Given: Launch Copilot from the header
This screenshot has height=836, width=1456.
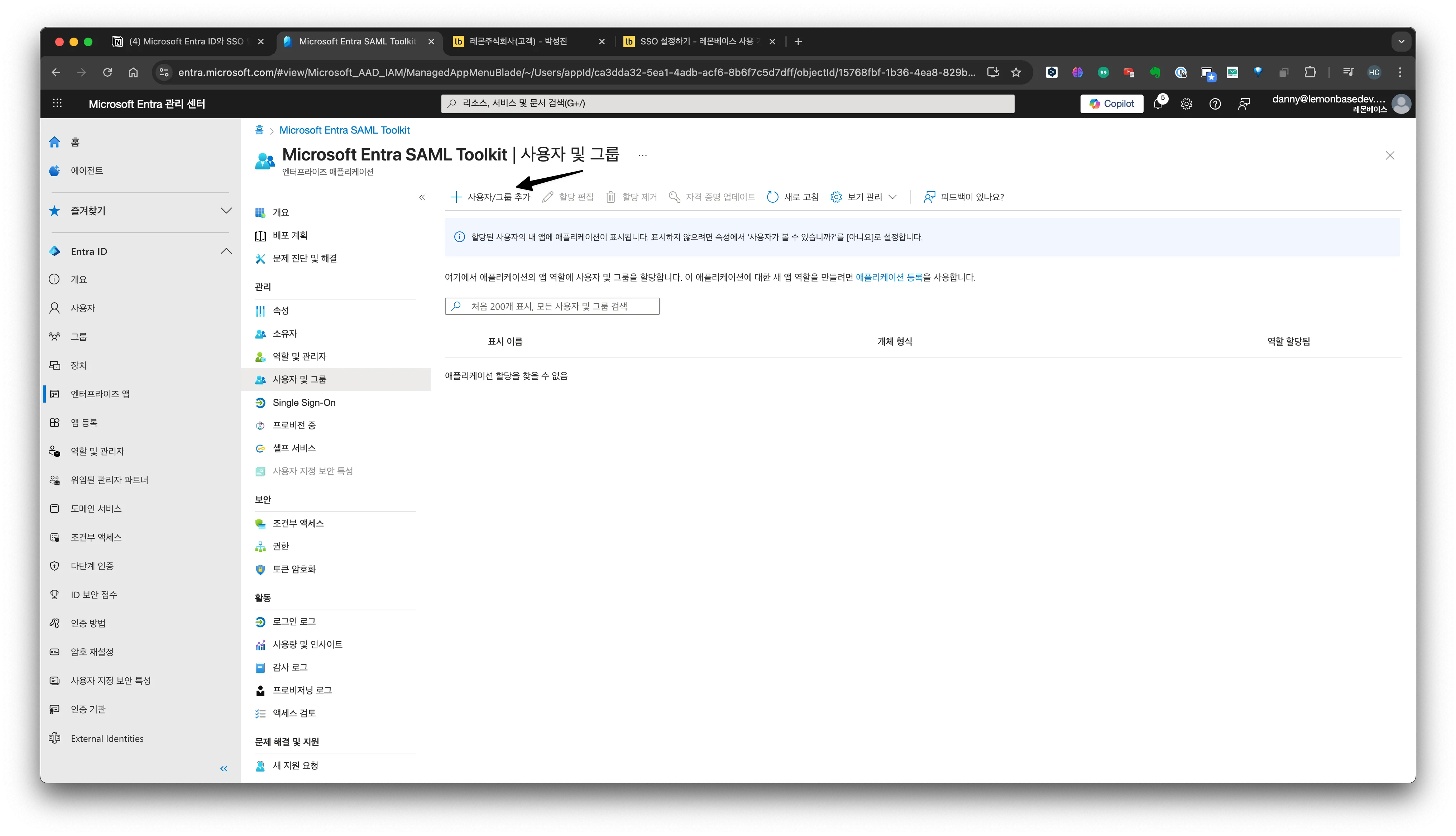Looking at the screenshot, I should point(1111,104).
